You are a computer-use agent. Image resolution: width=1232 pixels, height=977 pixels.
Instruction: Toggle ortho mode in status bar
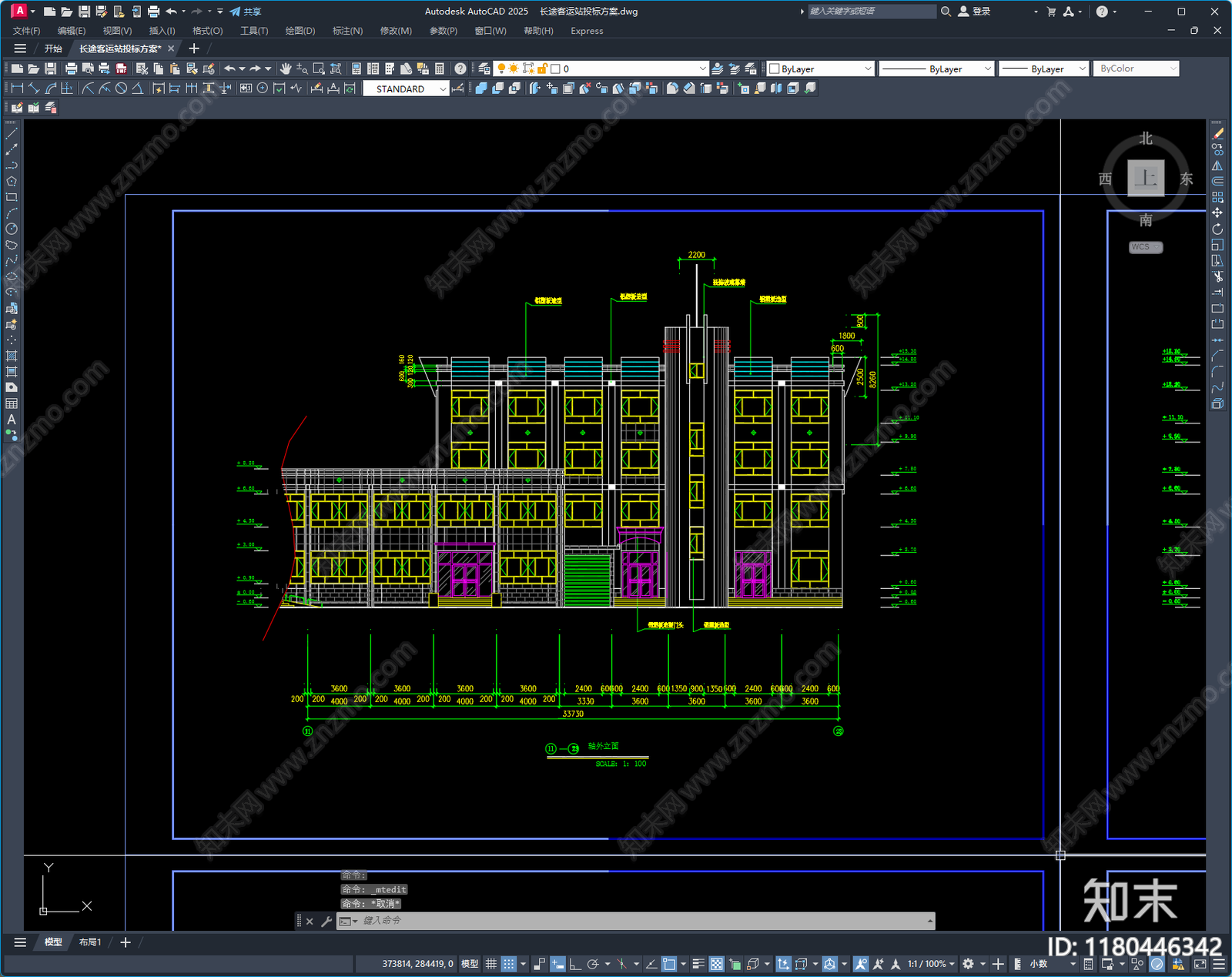click(574, 964)
